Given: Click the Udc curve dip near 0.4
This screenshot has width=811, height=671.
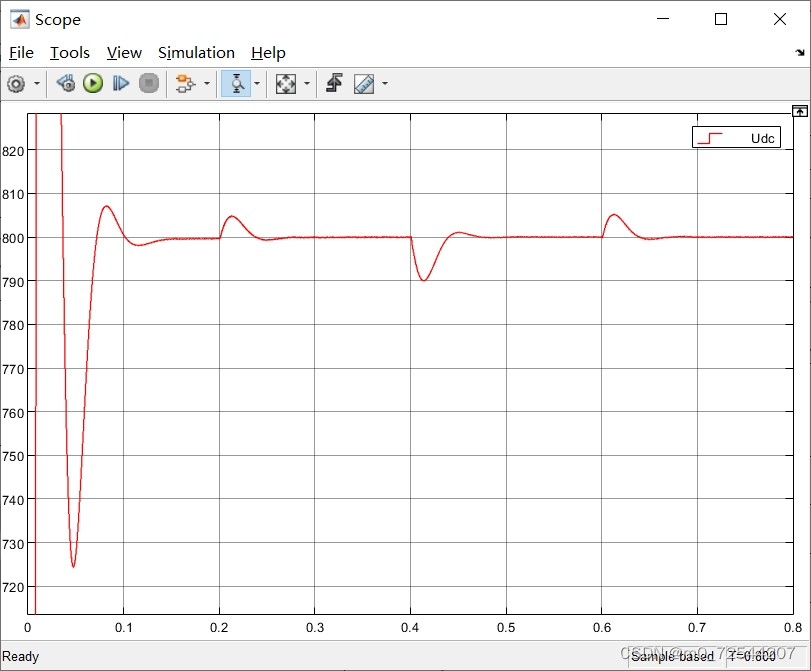Looking at the screenshot, I should click(424, 280).
